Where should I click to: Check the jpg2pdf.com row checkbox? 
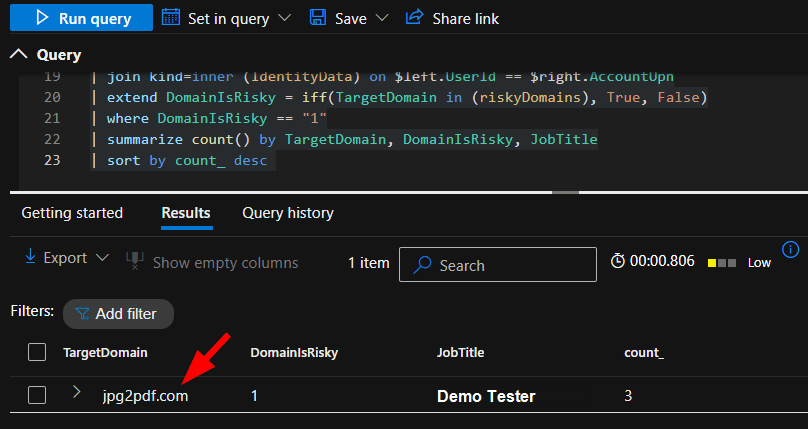pos(37,395)
